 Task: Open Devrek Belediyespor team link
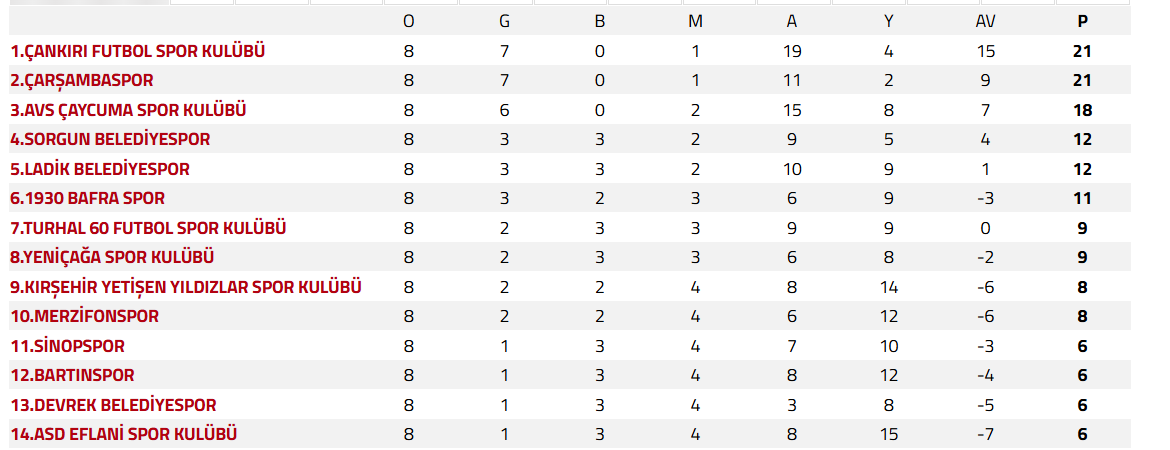coord(113,405)
